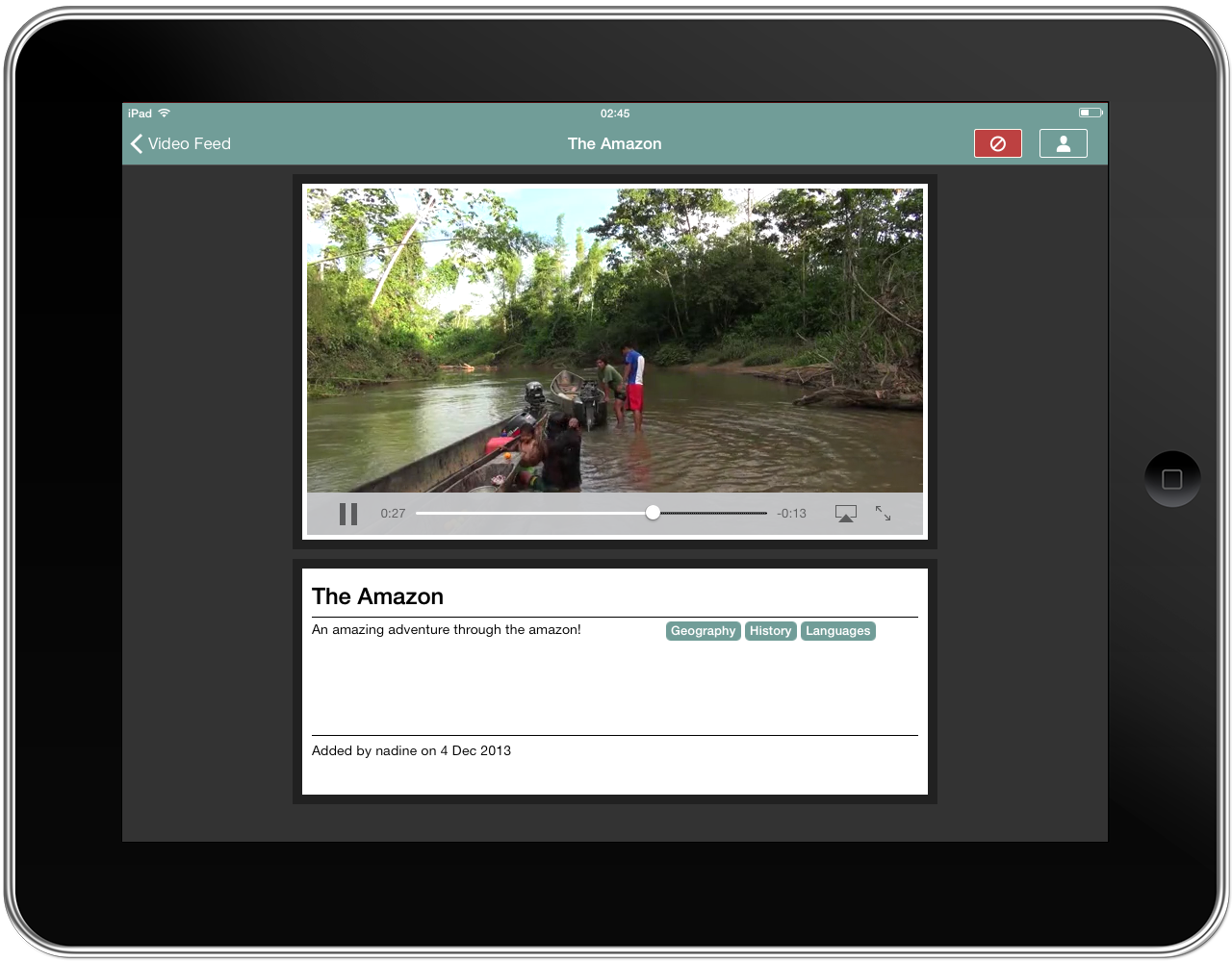
Task: Open the user profile button
Action: click(x=1063, y=143)
